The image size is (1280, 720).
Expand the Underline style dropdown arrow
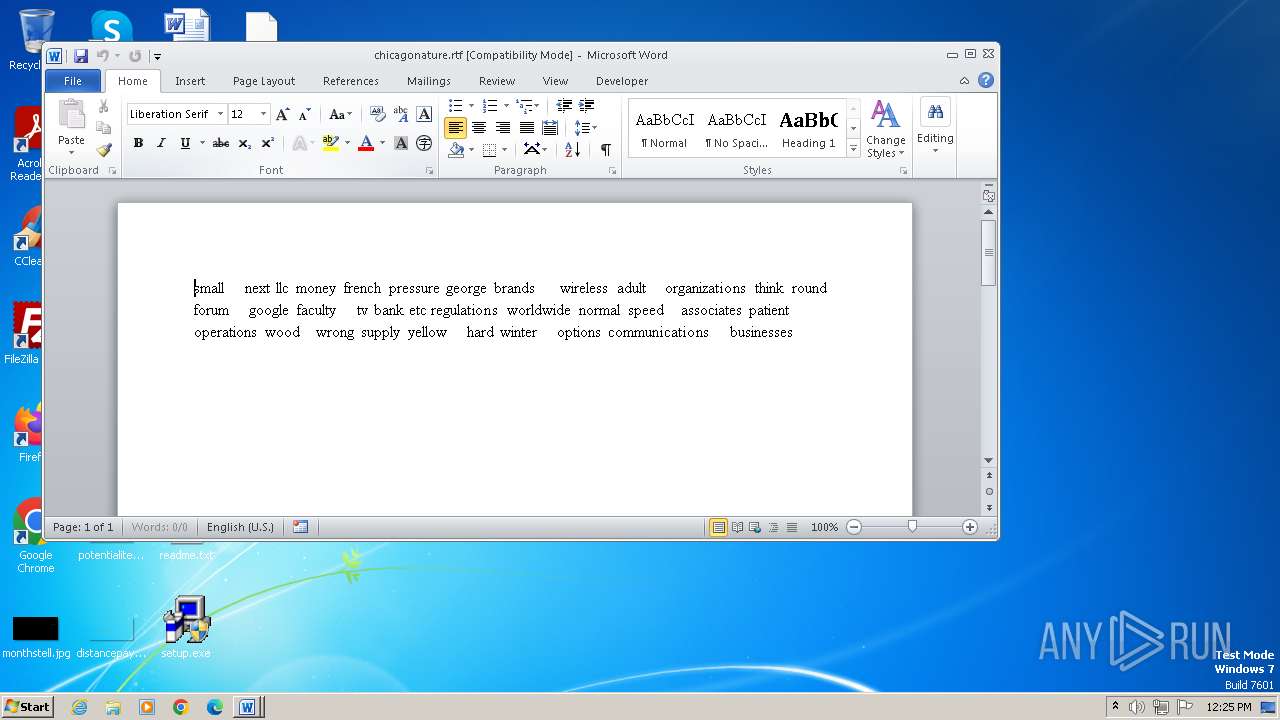(x=201, y=143)
